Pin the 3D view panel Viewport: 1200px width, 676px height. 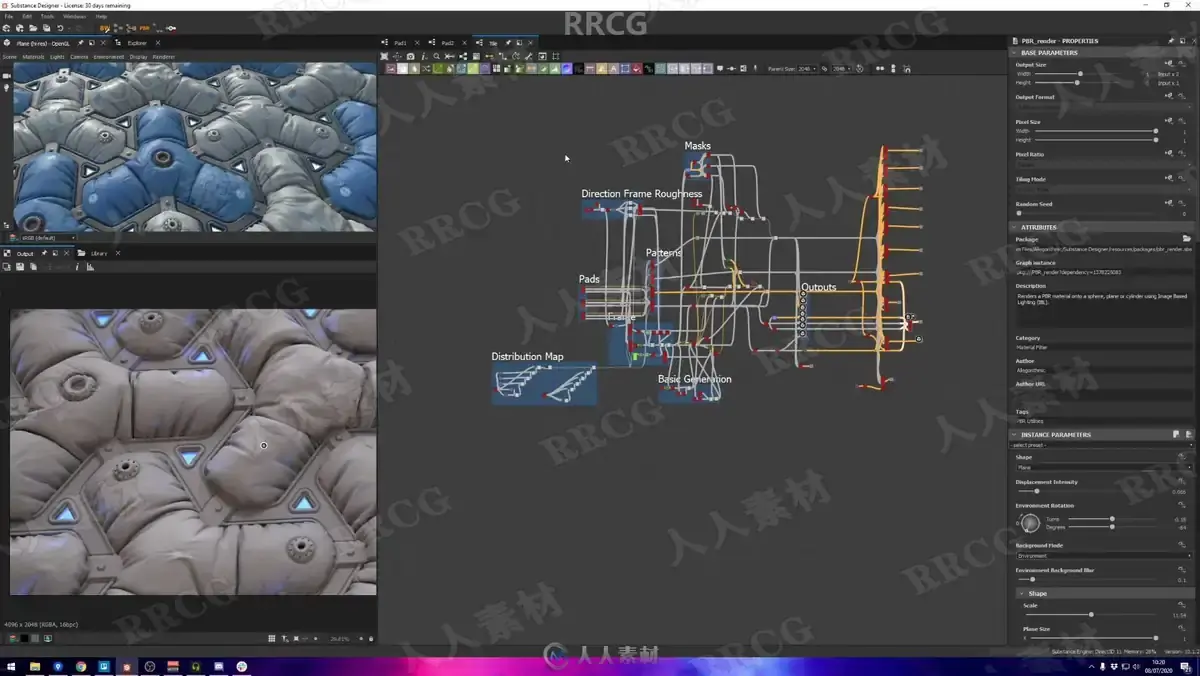80,43
